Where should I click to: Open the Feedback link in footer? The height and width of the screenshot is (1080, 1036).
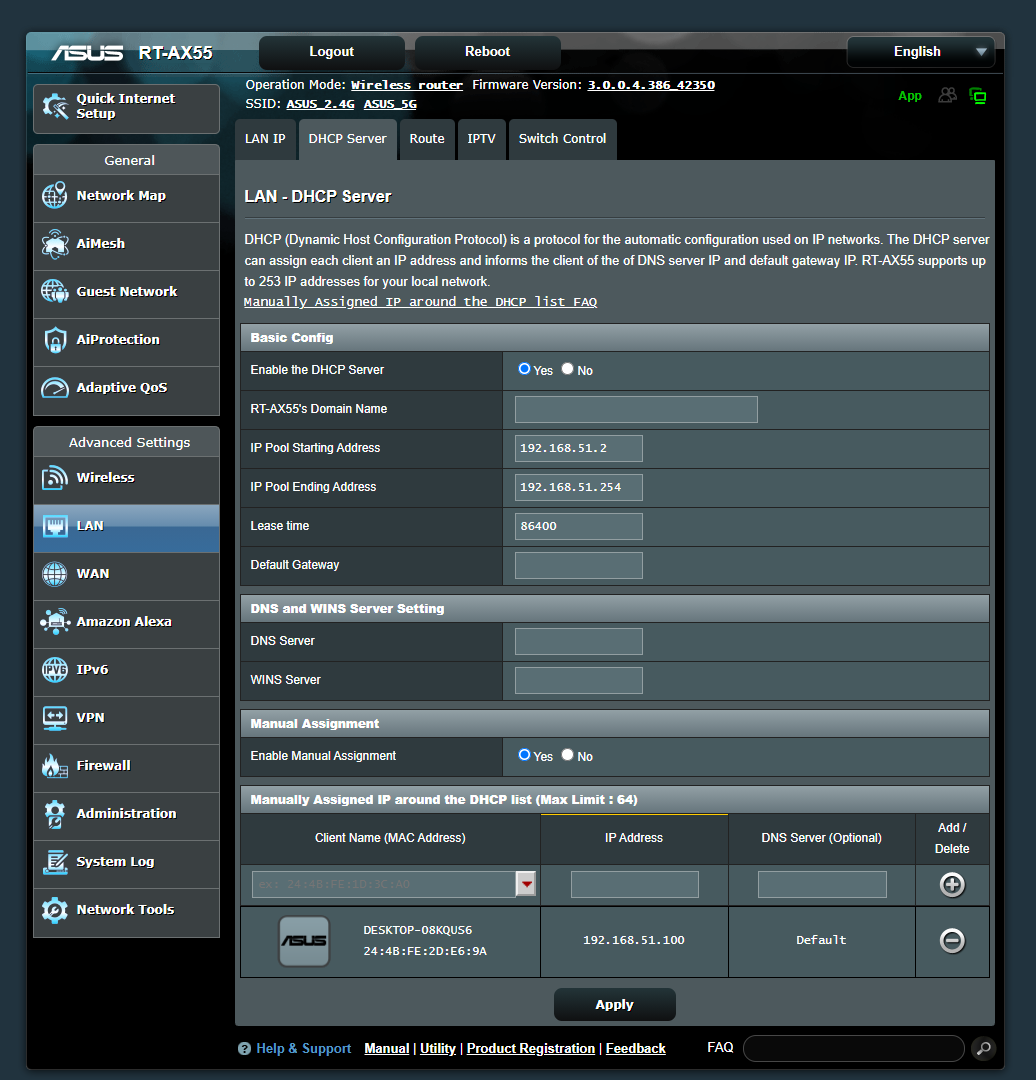pos(636,1048)
